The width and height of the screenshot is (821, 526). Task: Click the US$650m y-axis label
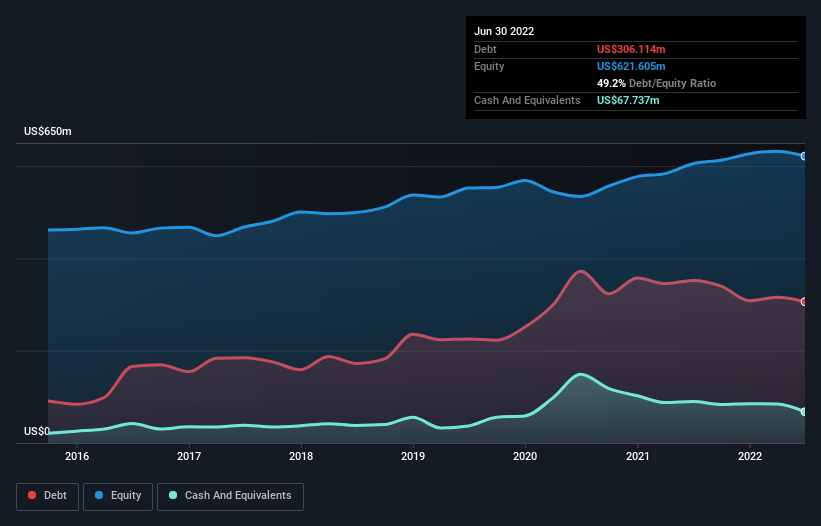(48, 131)
